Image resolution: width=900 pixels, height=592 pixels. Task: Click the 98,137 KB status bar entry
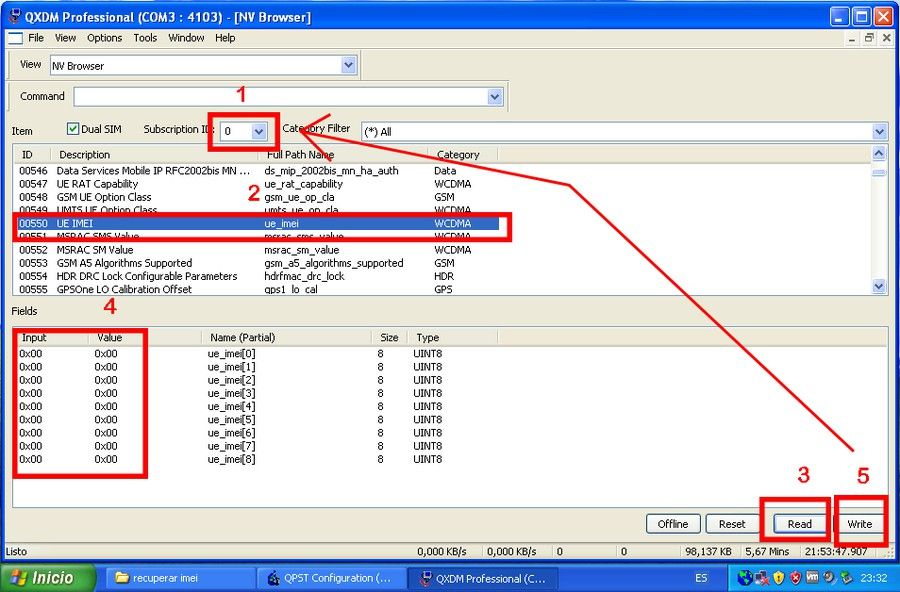click(x=708, y=551)
